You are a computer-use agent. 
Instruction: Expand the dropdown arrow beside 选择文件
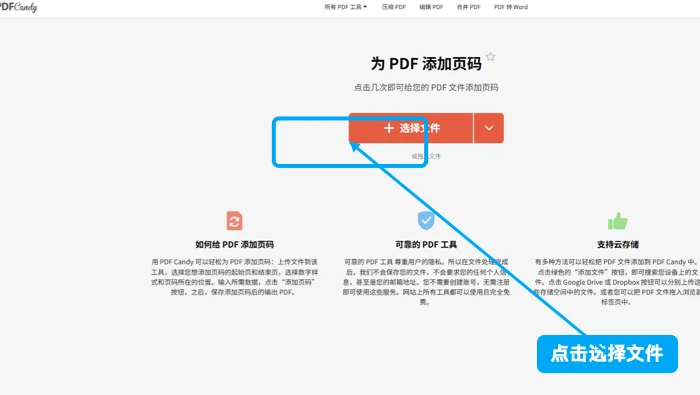(x=489, y=128)
